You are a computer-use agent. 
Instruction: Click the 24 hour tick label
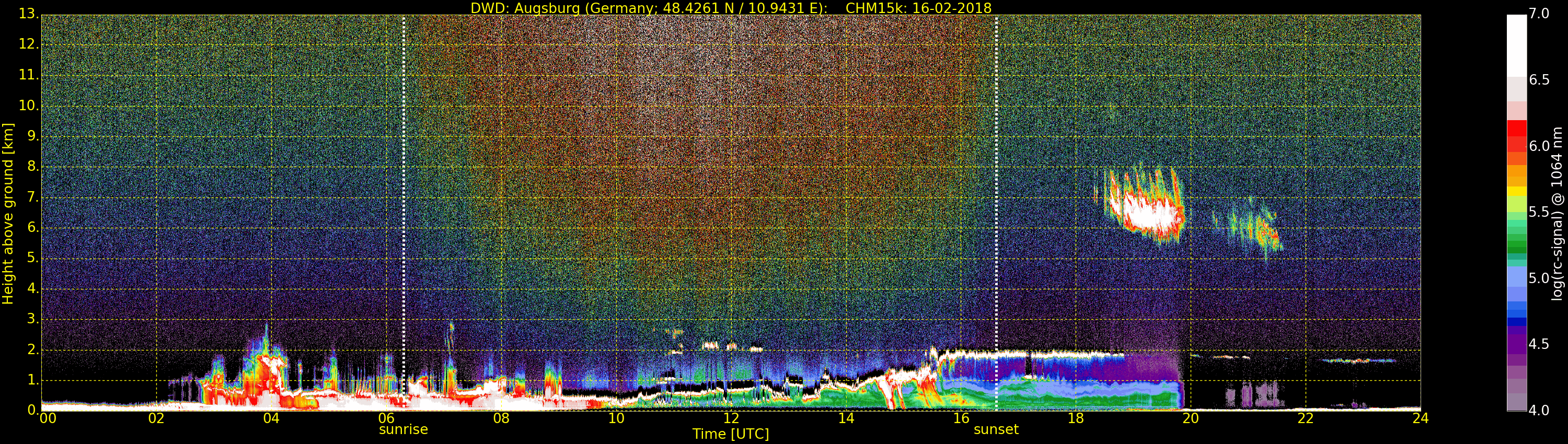(1420, 418)
